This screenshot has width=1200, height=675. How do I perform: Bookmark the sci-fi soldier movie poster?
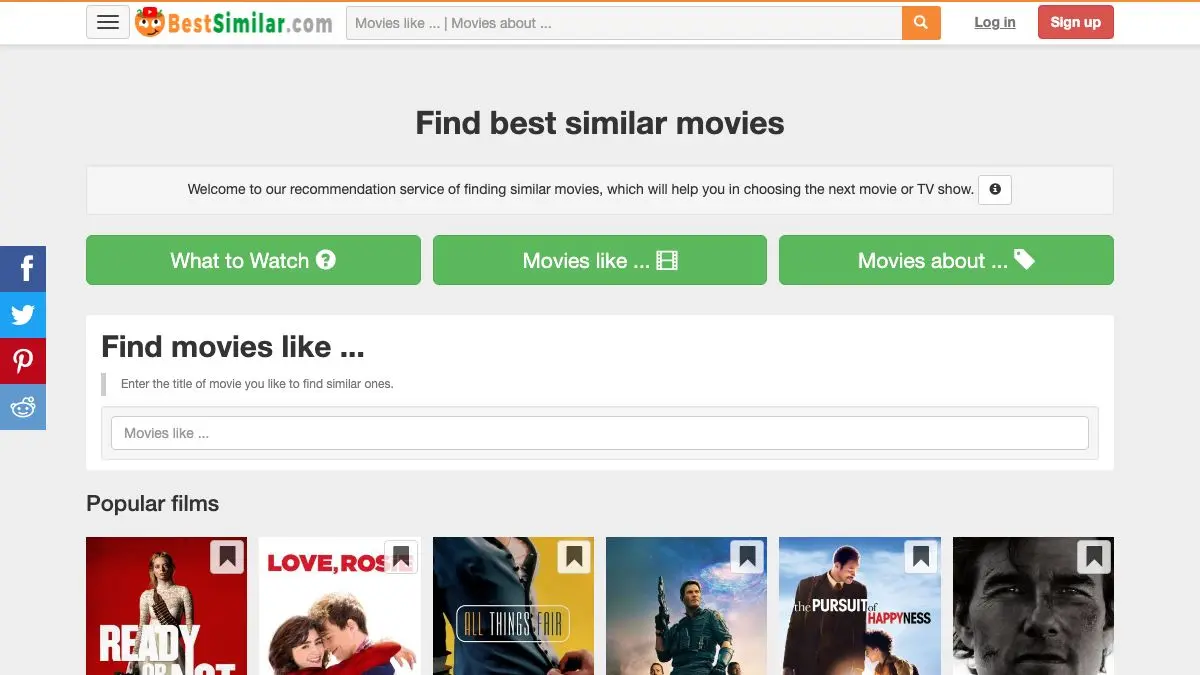point(747,557)
